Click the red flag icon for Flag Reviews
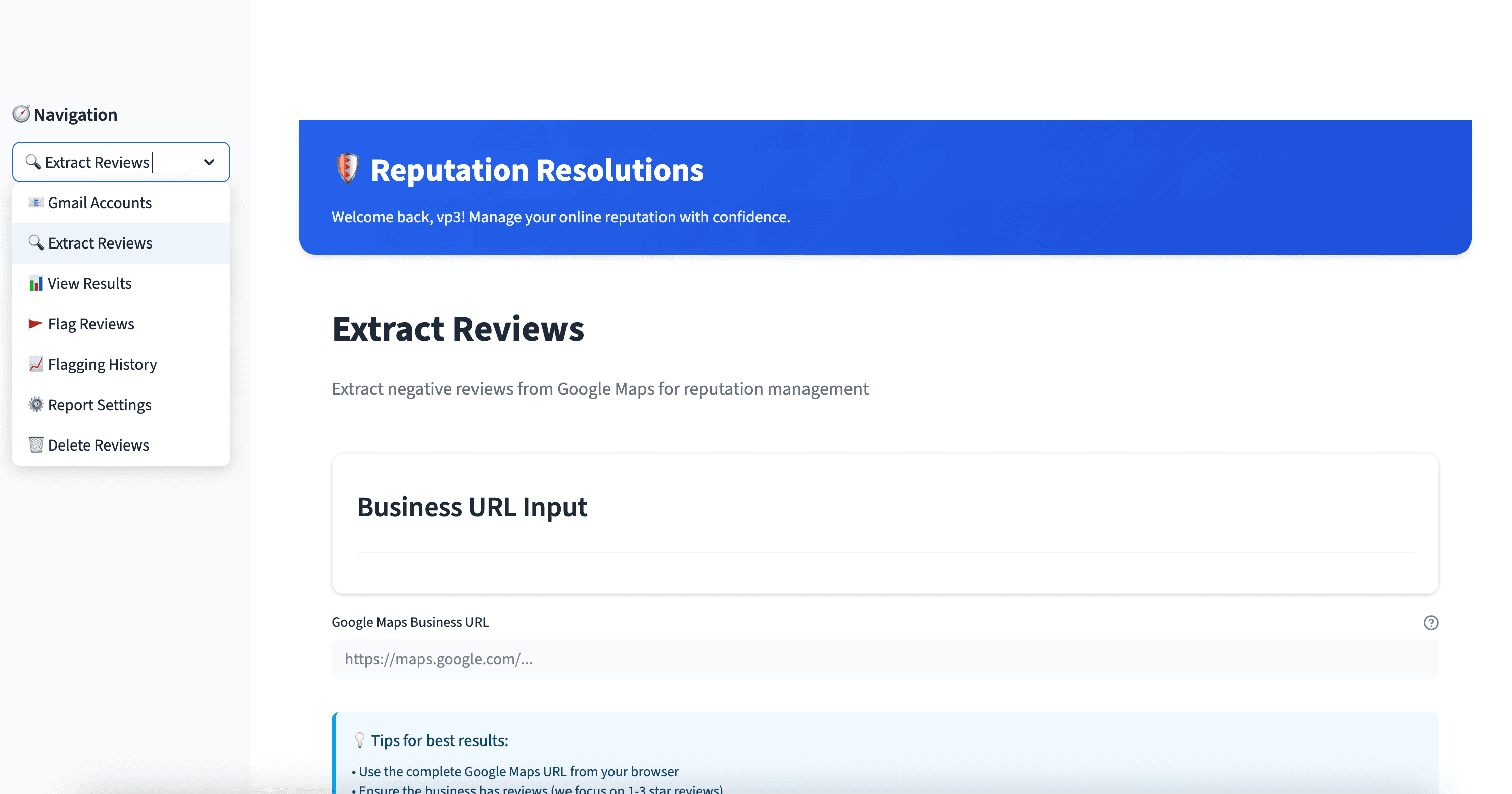Image resolution: width=1512 pixels, height=794 pixels. point(36,323)
